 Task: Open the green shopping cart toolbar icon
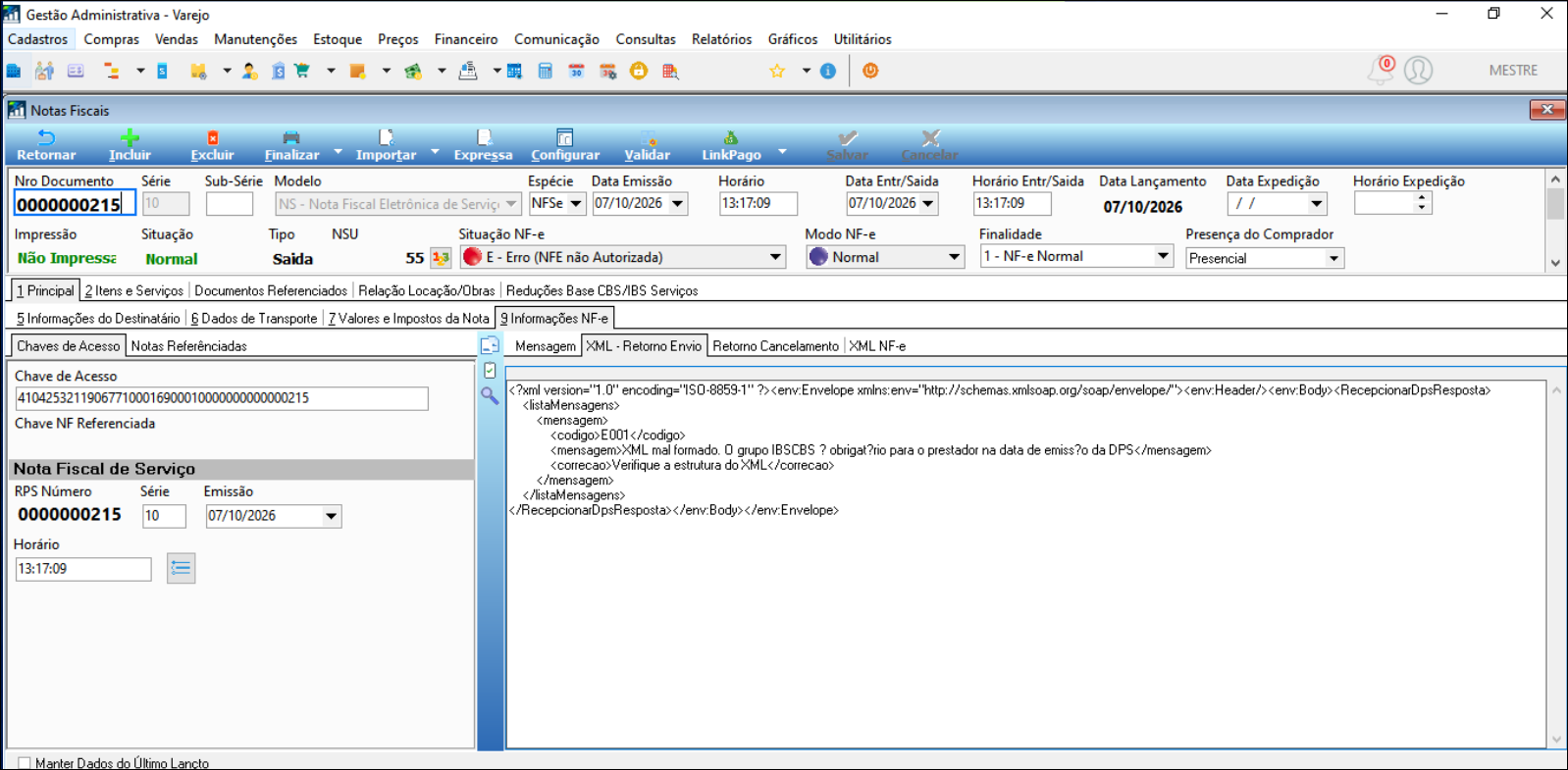pyautogui.click(x=302, y=71)
